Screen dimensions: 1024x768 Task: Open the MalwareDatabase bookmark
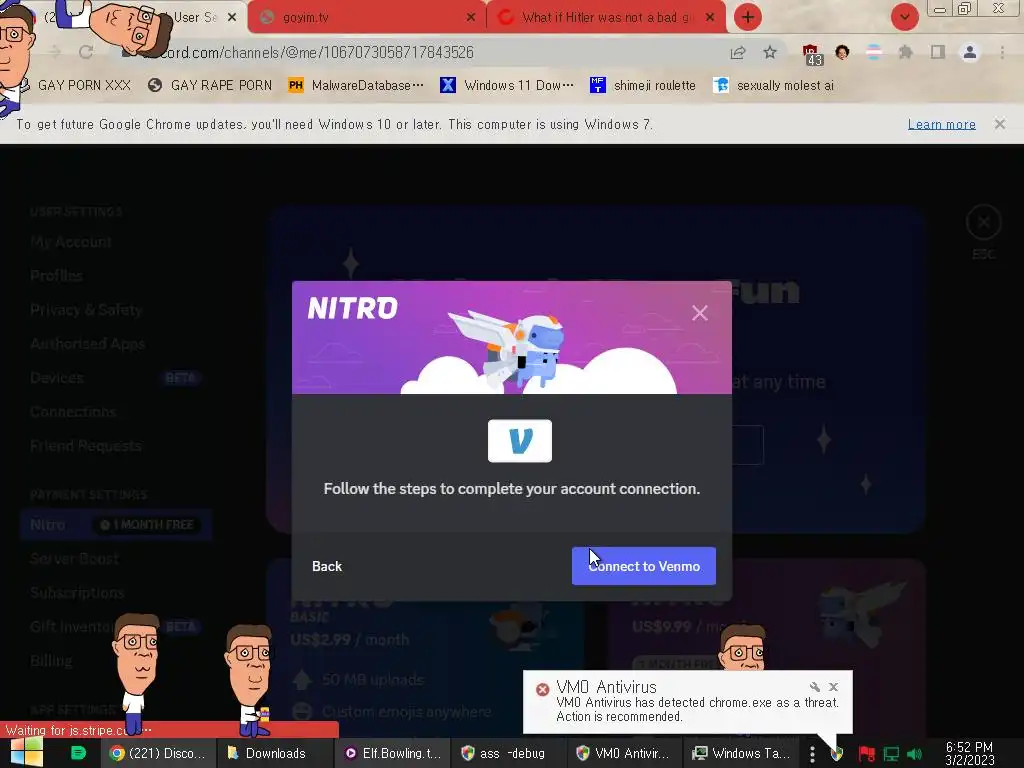tap(356, 85)
